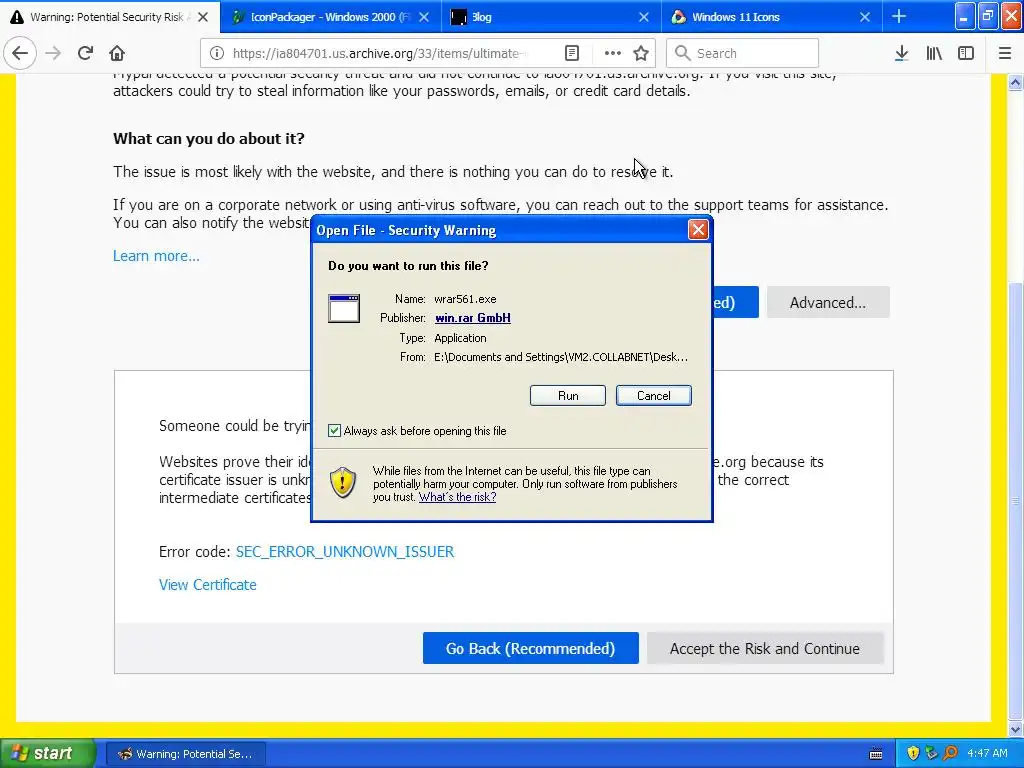Toggle the sidebars icon
Image resolution: width=1024 pixels, height=768 pixels.
point(966,54)
